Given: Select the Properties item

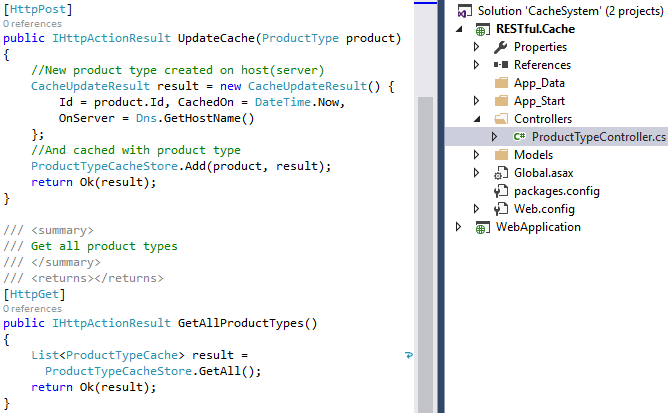Looking at the screenshot, I should tap(540, 47).
